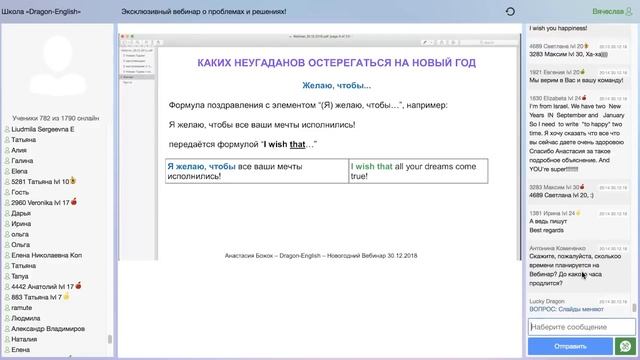The image size is (640, 360).
Task: Click the person icon beside Гость
Action: [7, 192]
